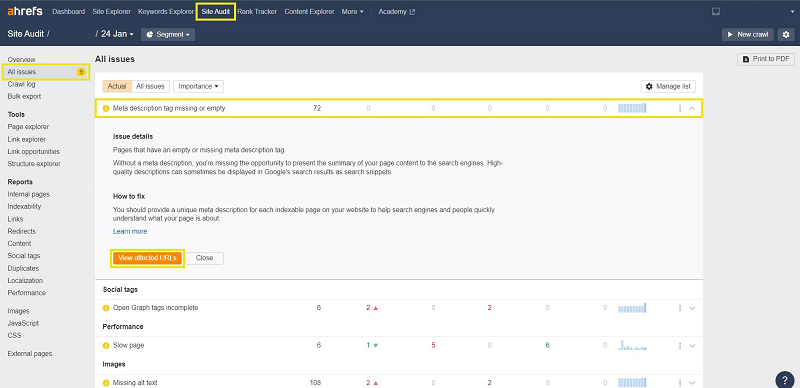Screen dimensions: 800x388
Task: Open Crawl log in the sidebar
Action: [21, 84]
